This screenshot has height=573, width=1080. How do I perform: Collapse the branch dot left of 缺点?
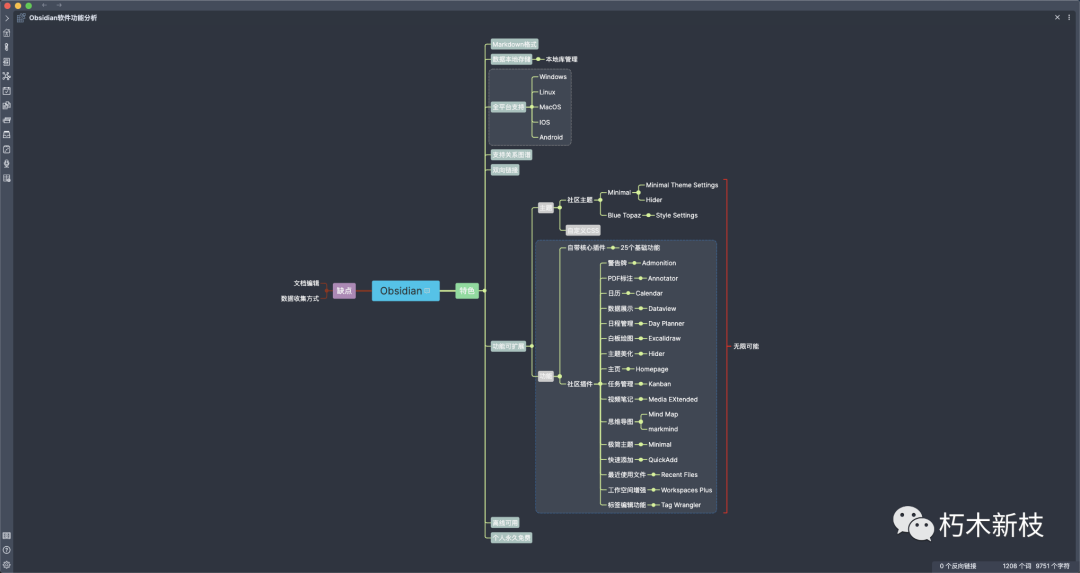pos(327,291)
